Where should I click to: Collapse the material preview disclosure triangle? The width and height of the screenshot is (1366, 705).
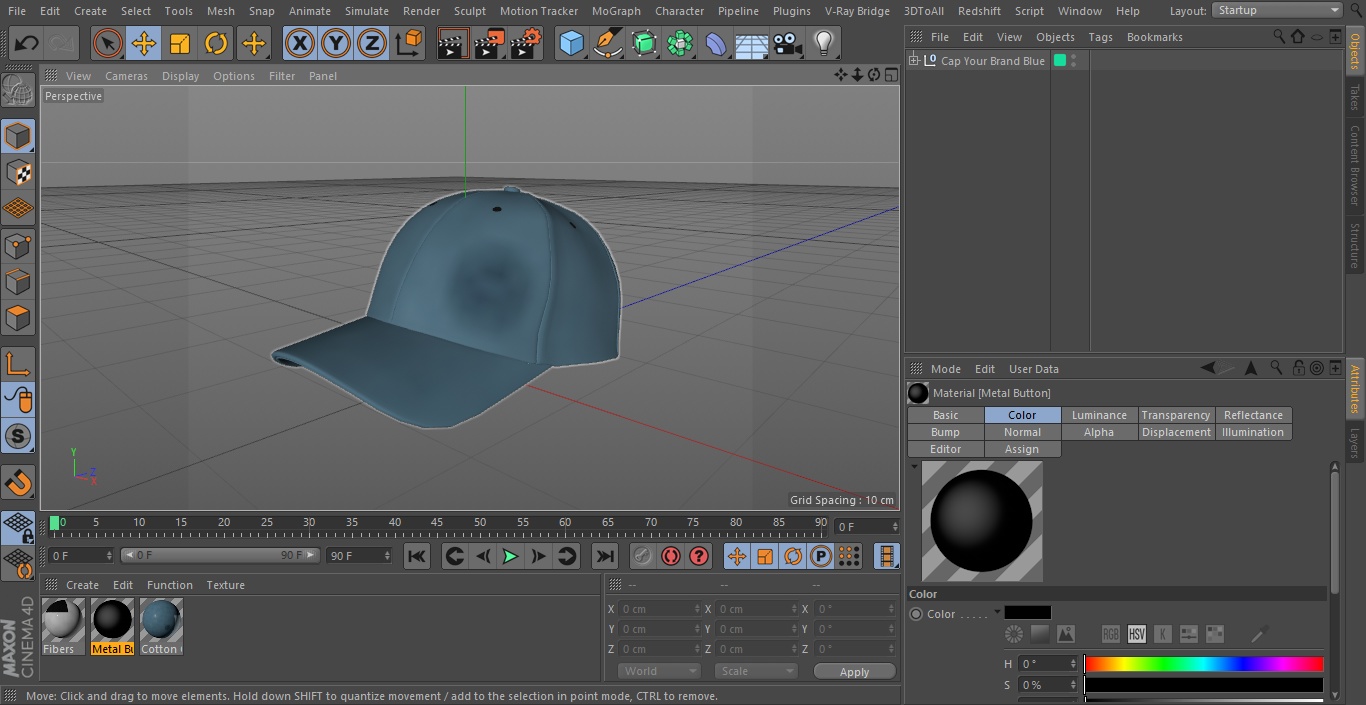(x=914, y=467)
